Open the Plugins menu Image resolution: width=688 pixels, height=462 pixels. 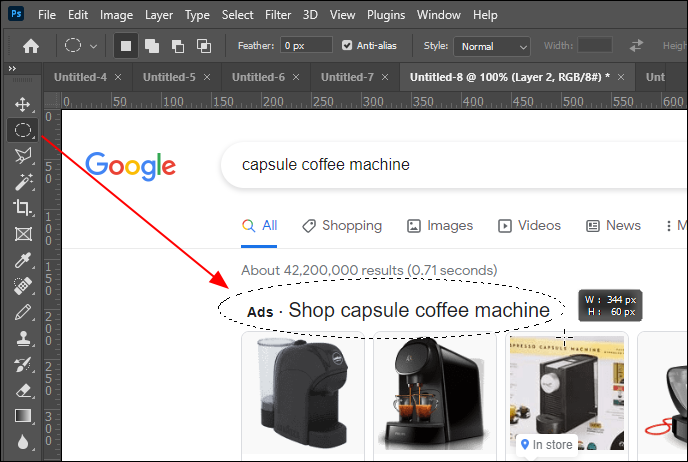click(x=386, y=15)
